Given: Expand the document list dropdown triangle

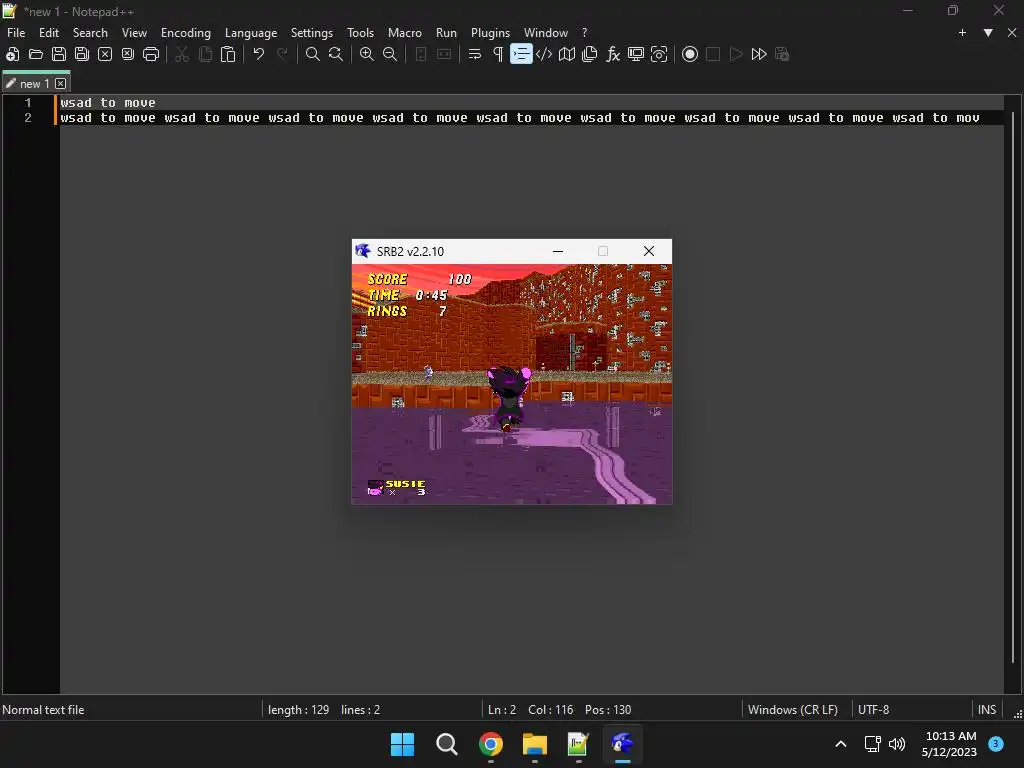Looking at the screenshot, I should 988,33.
